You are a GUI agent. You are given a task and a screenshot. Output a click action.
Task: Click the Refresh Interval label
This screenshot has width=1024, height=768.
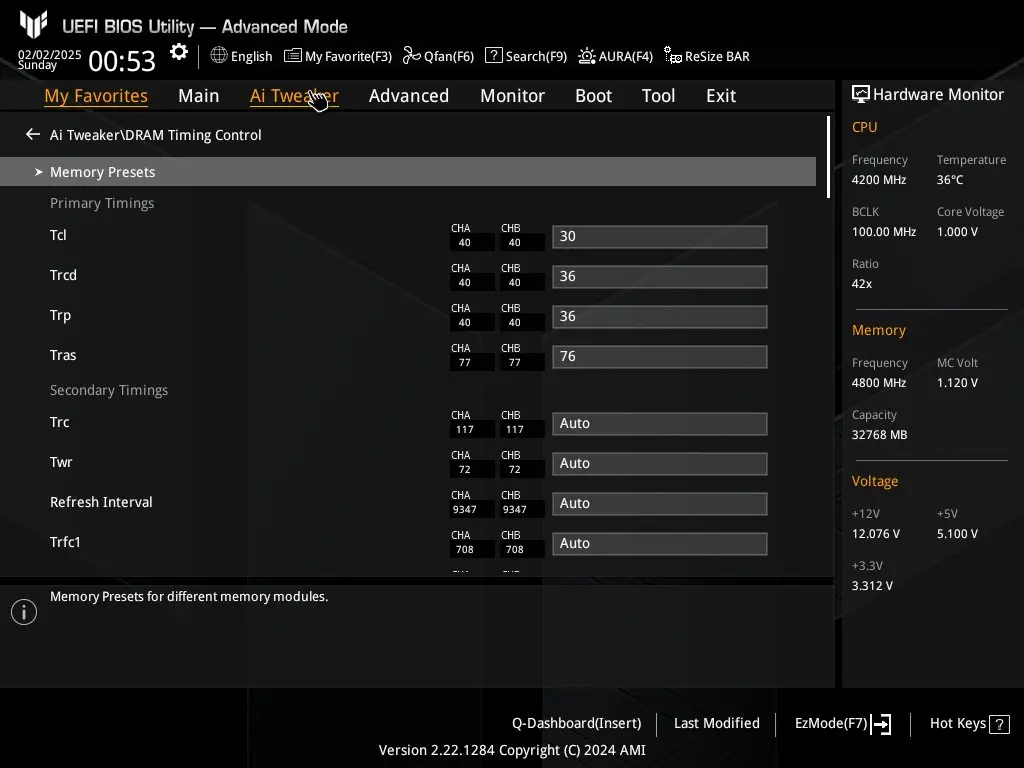(x=101, y=502)
